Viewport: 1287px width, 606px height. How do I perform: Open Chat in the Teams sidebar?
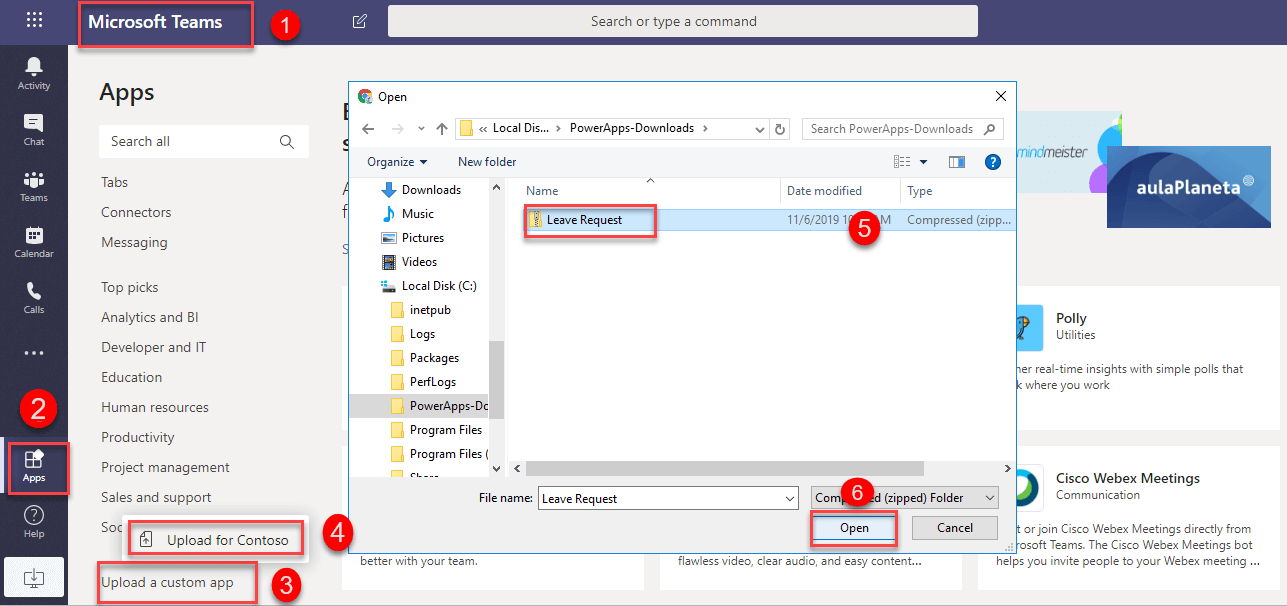pyautogui.click(x=34, y=129)
